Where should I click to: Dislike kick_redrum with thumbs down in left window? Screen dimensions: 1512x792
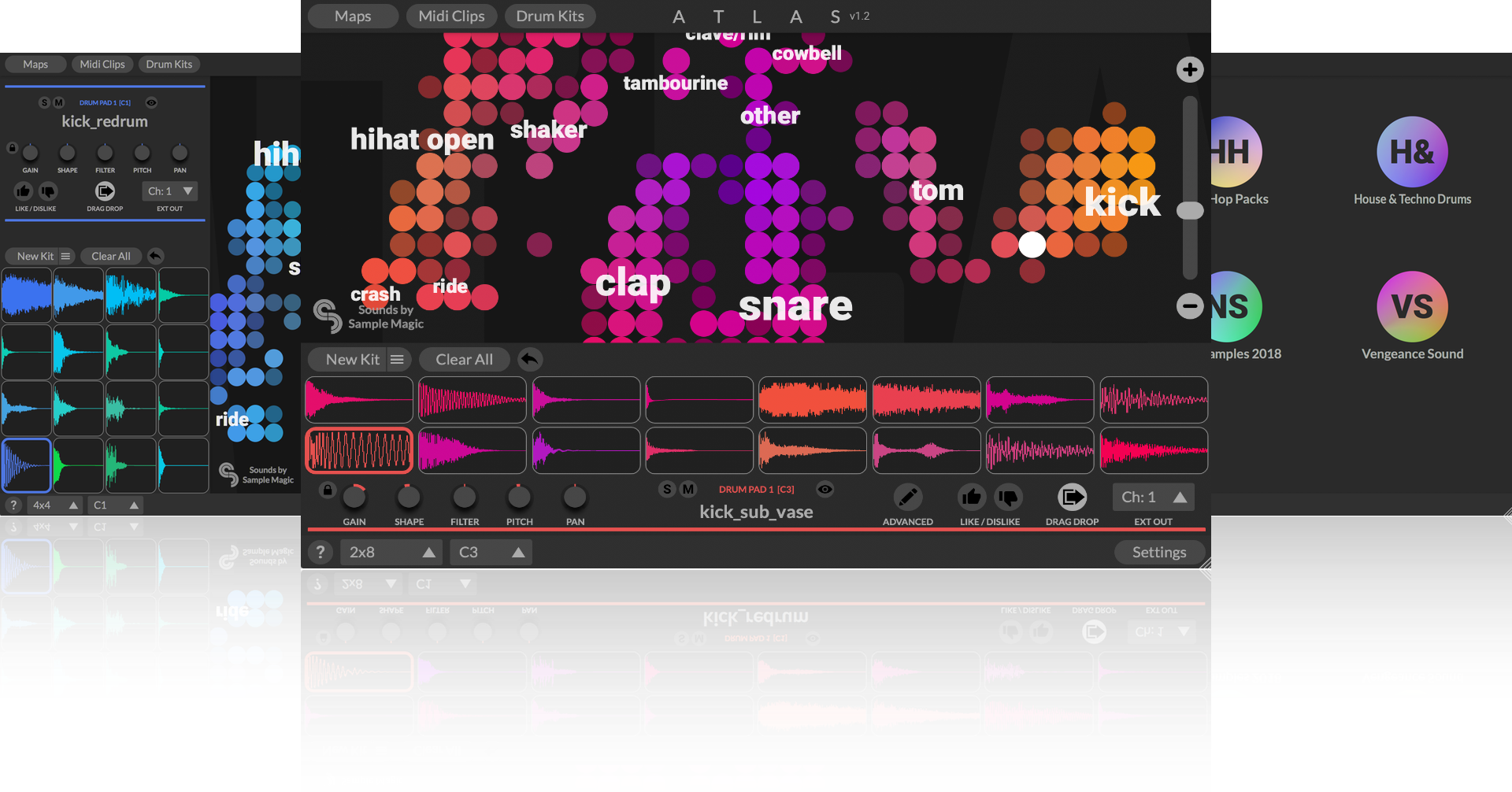pos(48,191)
